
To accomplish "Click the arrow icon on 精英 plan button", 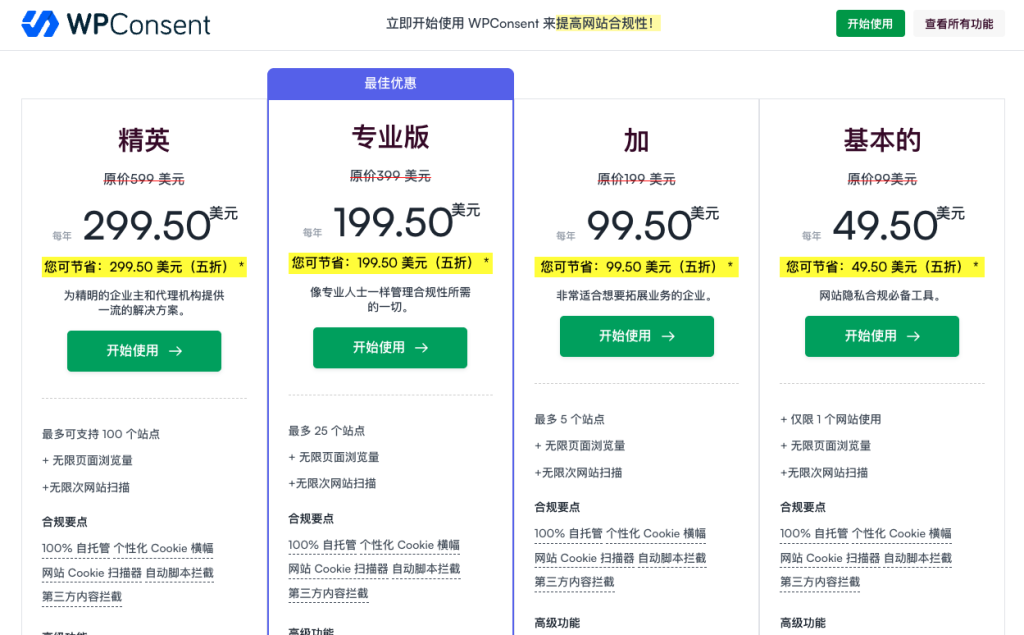I will (176, 351).
